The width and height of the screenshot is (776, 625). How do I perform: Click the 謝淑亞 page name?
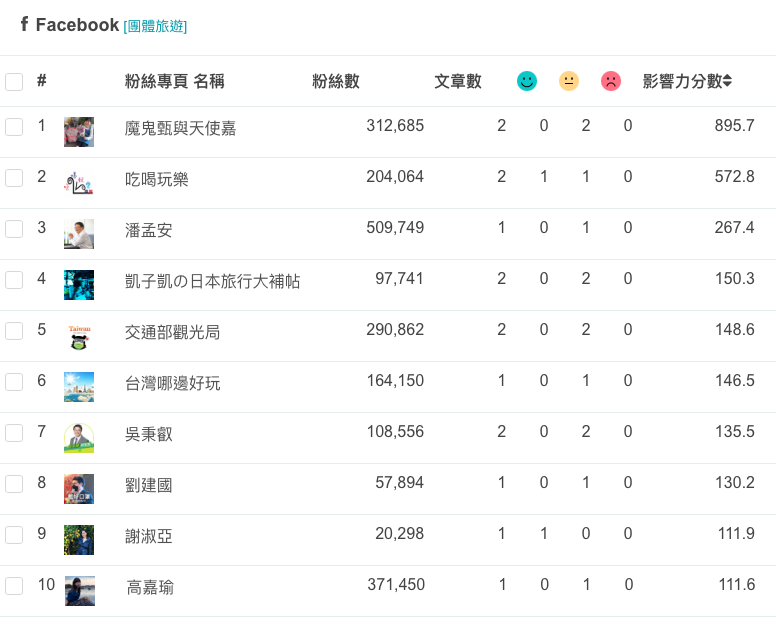pyautogui.click(x=148, y=536)
